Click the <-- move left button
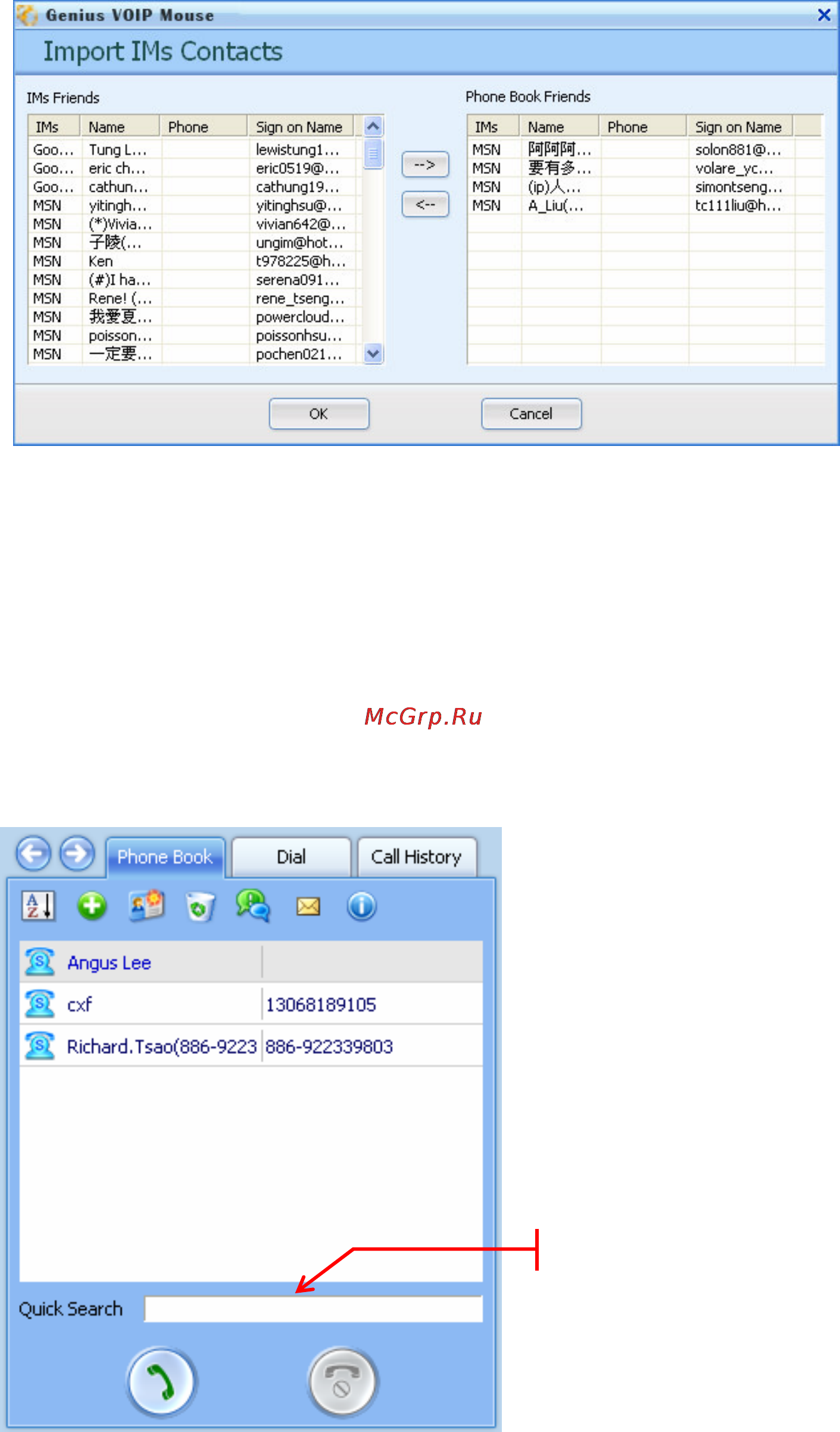 [x=425, y=205]
